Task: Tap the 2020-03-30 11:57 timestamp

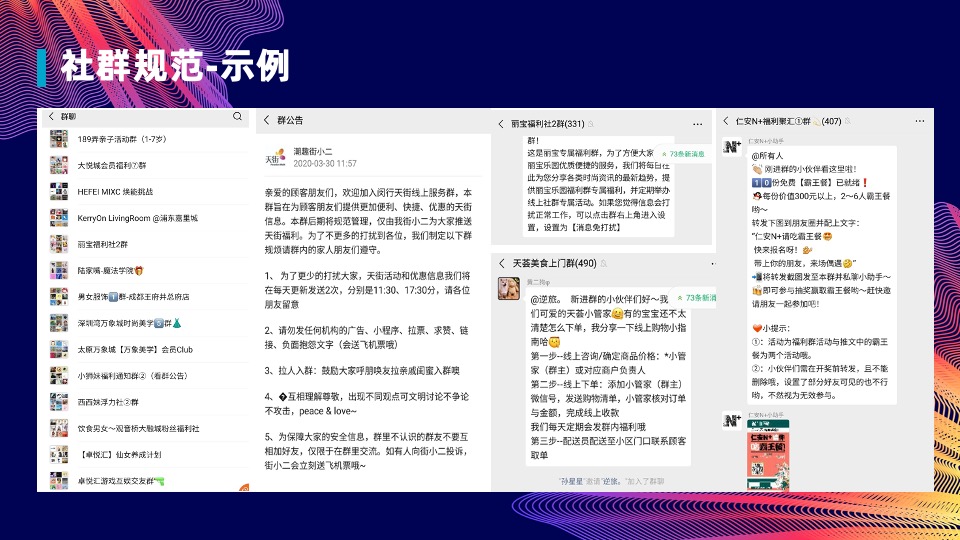Action: pos(324,163)
